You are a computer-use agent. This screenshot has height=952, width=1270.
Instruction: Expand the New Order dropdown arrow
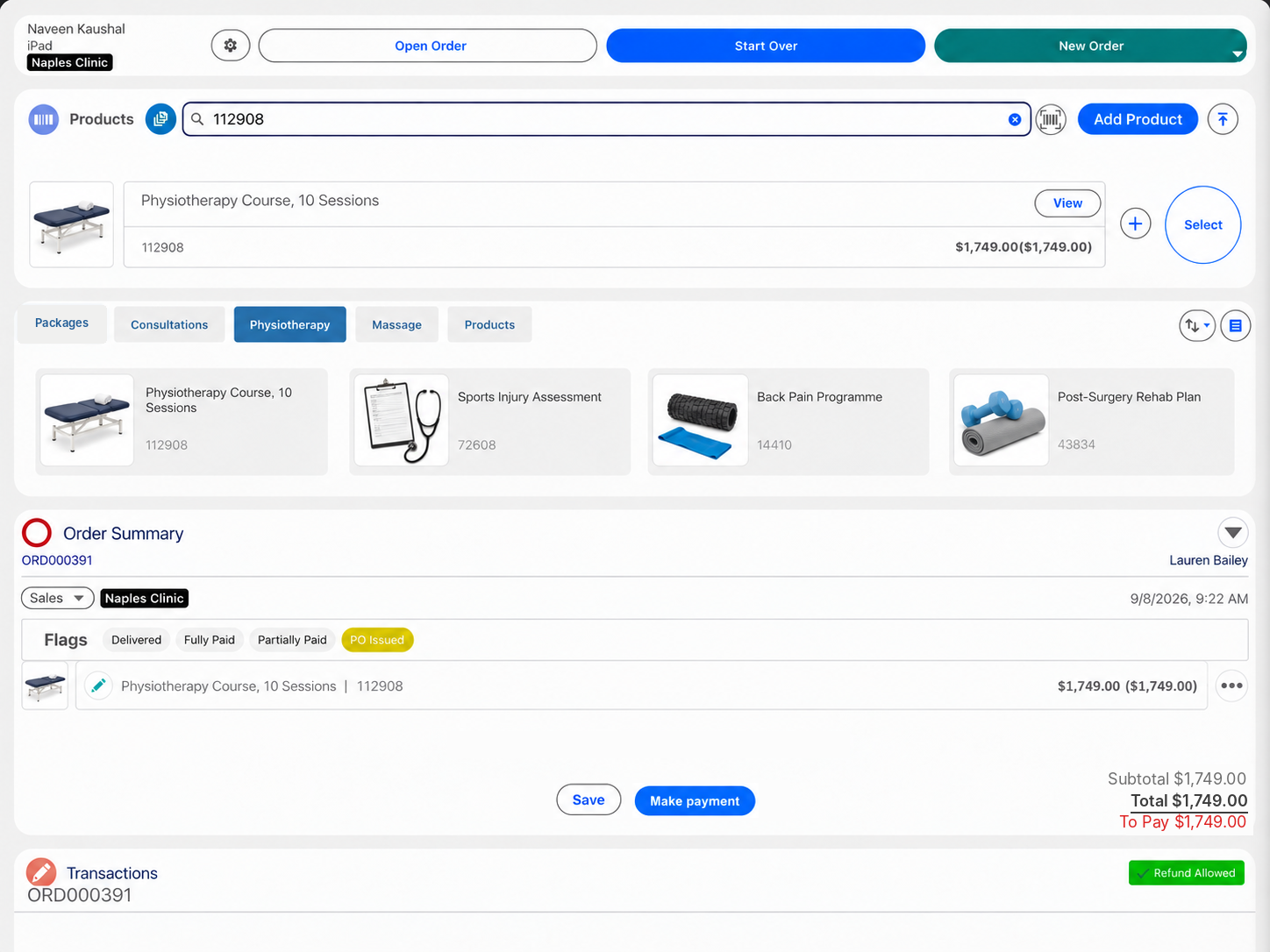(1238, 54)
